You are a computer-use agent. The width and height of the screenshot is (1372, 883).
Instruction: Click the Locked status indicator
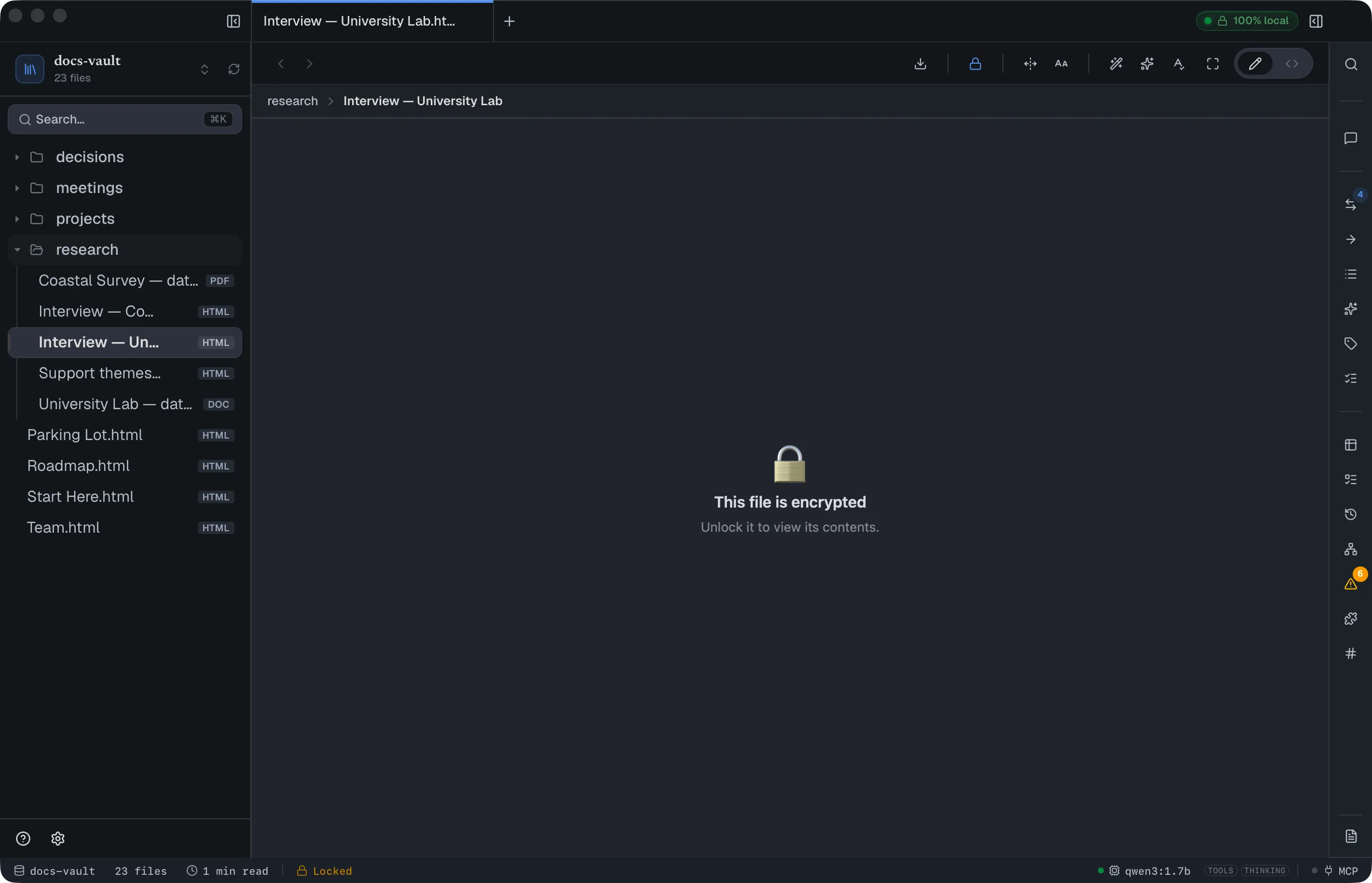pos(324,870)
